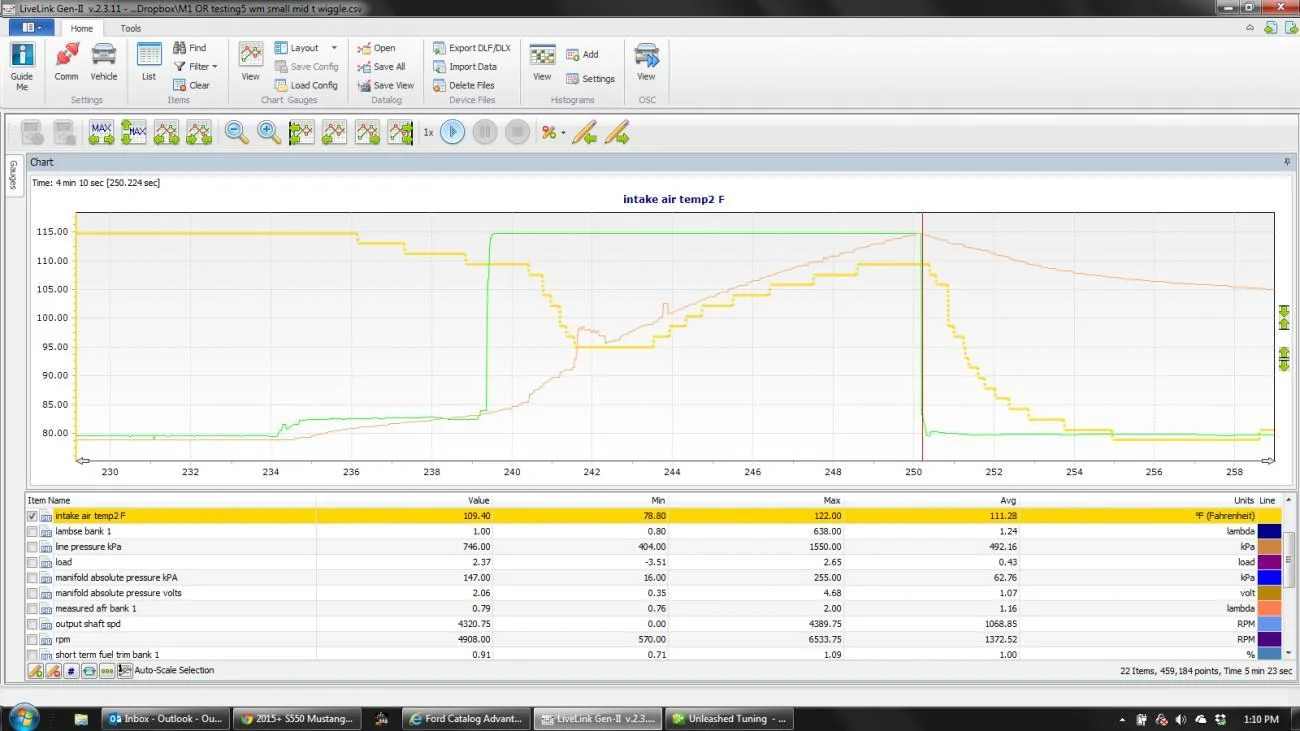Check manifold absolute pressure volts checkbox
The width and height of the screenshot is (1300, 731).
[32, 593]
